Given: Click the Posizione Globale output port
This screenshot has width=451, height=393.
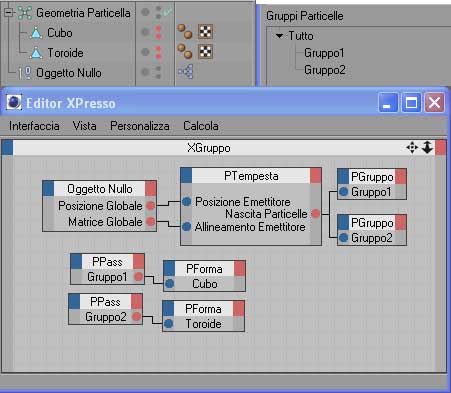Looking at the screenshot, I should point(151,206).
